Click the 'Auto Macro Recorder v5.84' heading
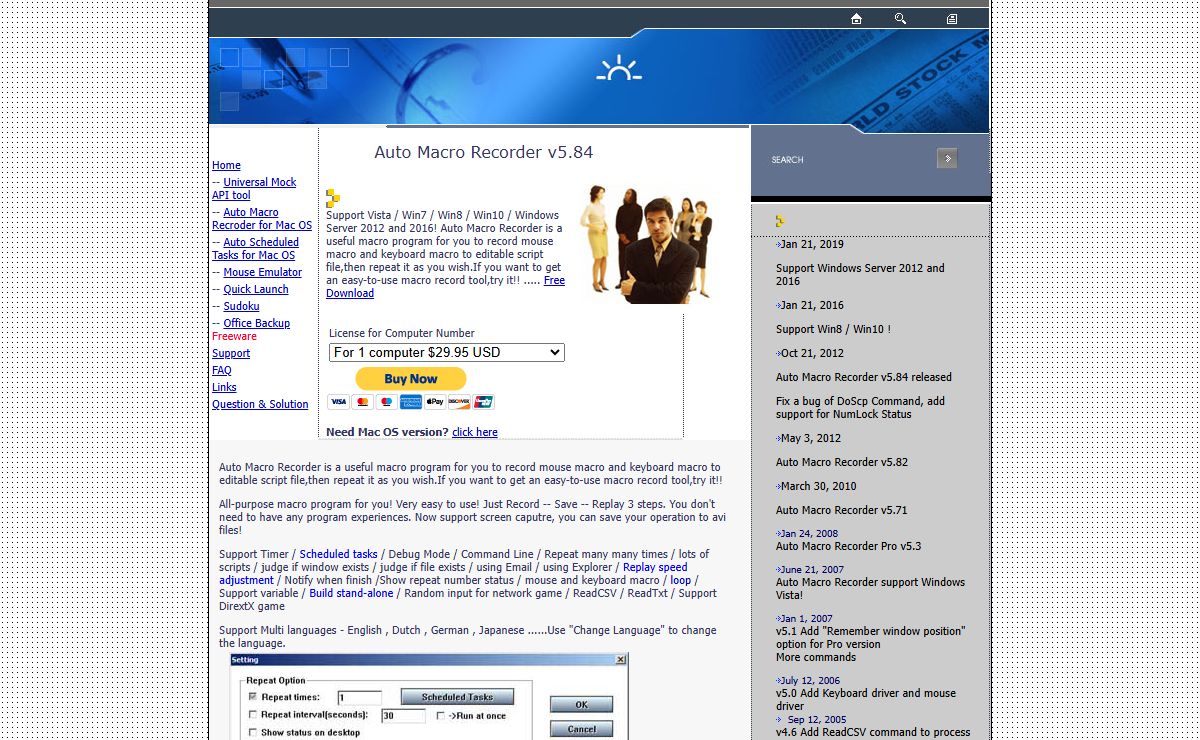 click(x=483, y=152)
